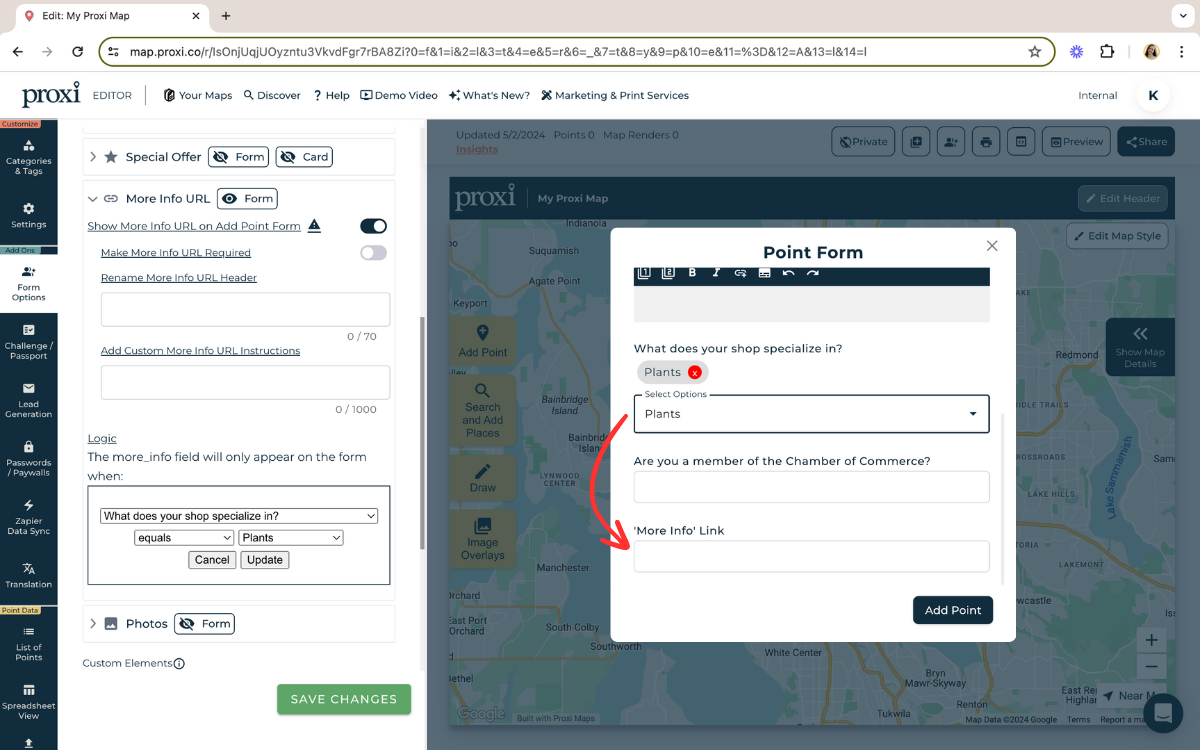Click the heading 2 icon in editor toolbar

click(x=668, y=272)
